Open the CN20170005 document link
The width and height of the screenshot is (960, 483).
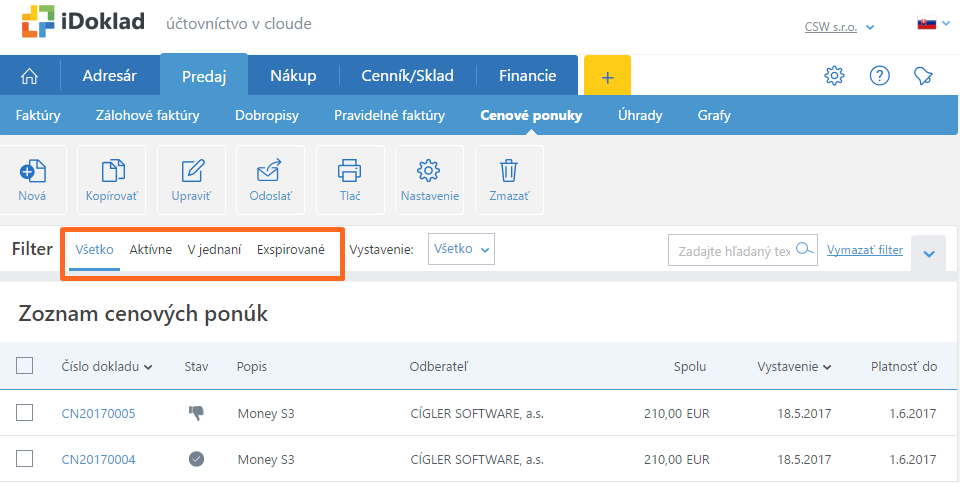point(98,413)
